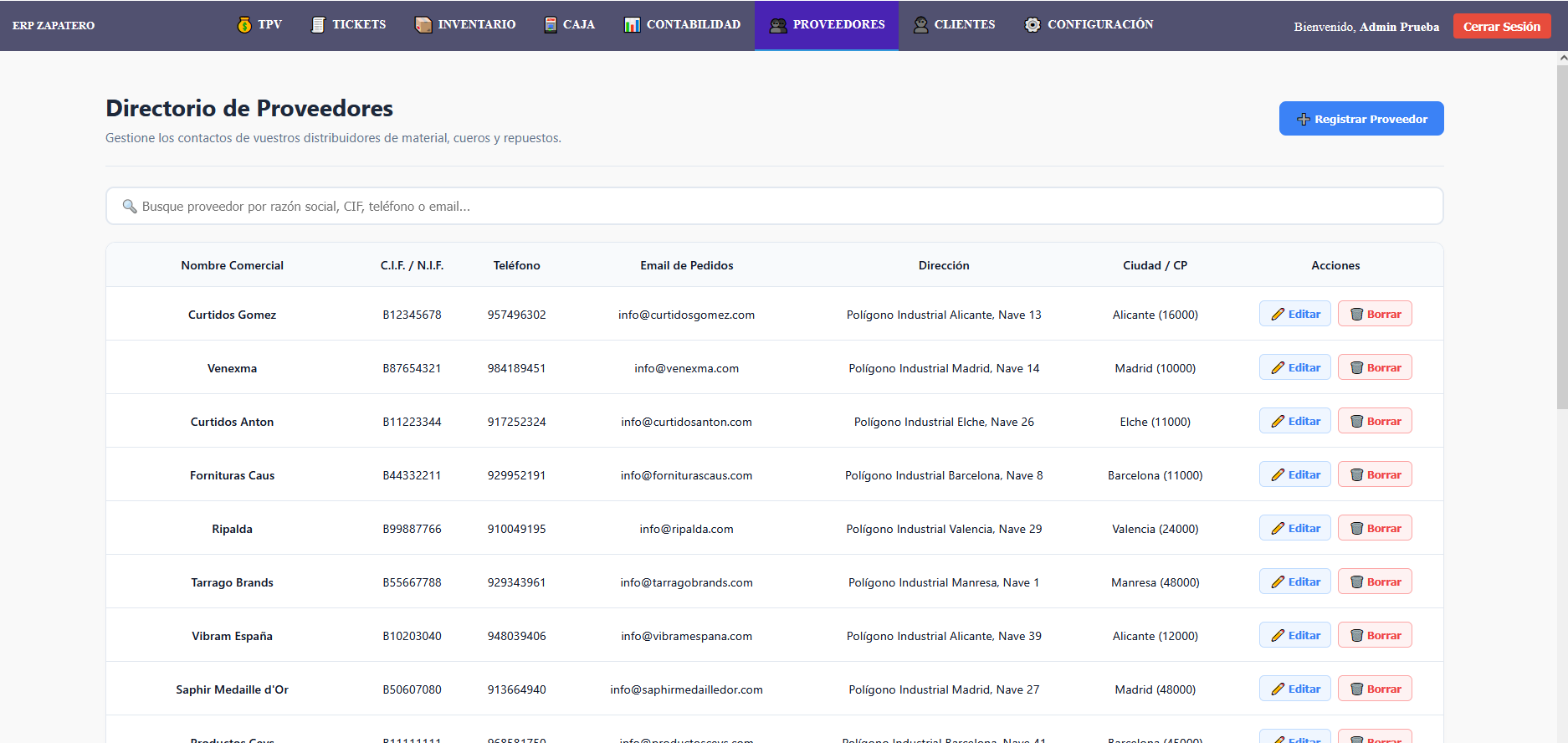Click the Inventario box icon

pyautogui.click(x=423, y=25)
